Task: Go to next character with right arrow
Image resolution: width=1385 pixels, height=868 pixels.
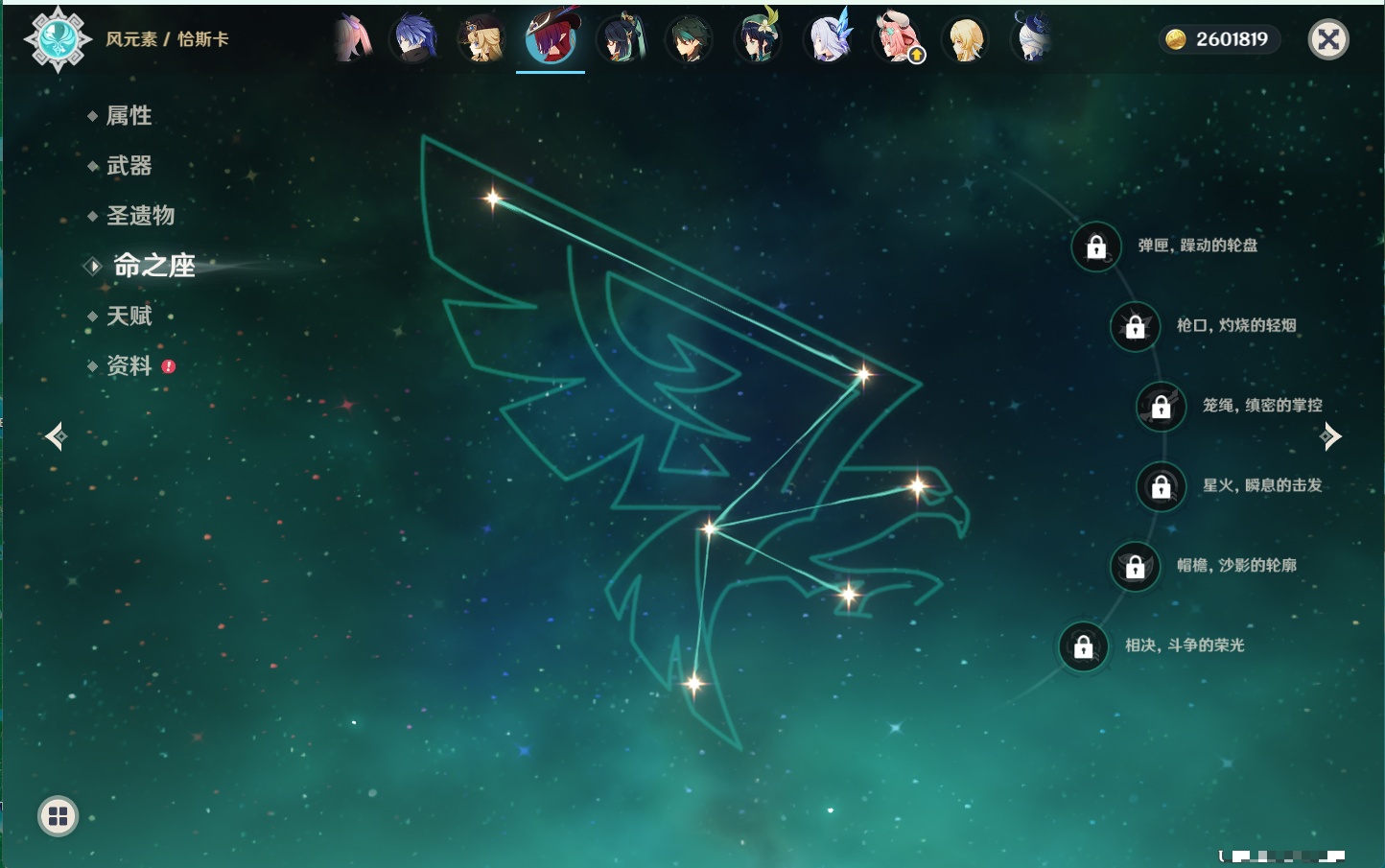Action: coord(1330,436)
